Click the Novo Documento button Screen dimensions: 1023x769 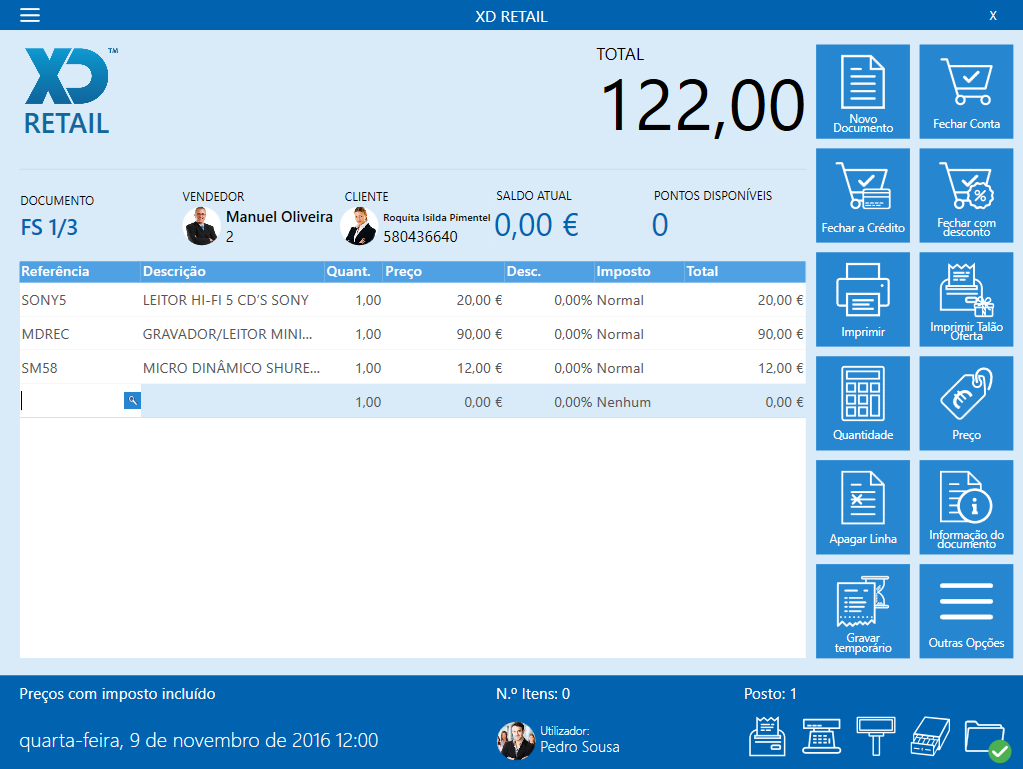click(863, 91)
